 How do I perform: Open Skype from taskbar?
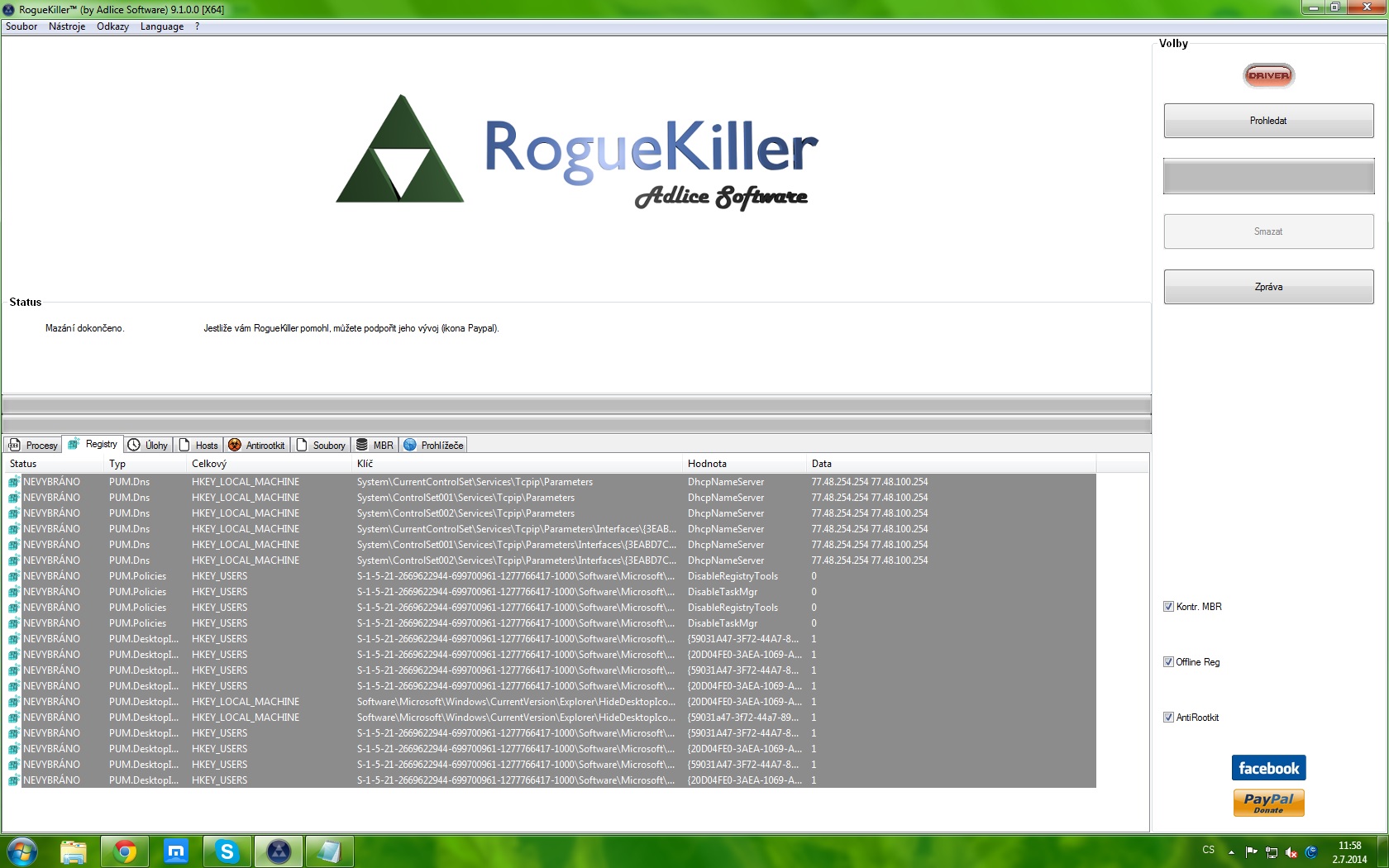227,851
